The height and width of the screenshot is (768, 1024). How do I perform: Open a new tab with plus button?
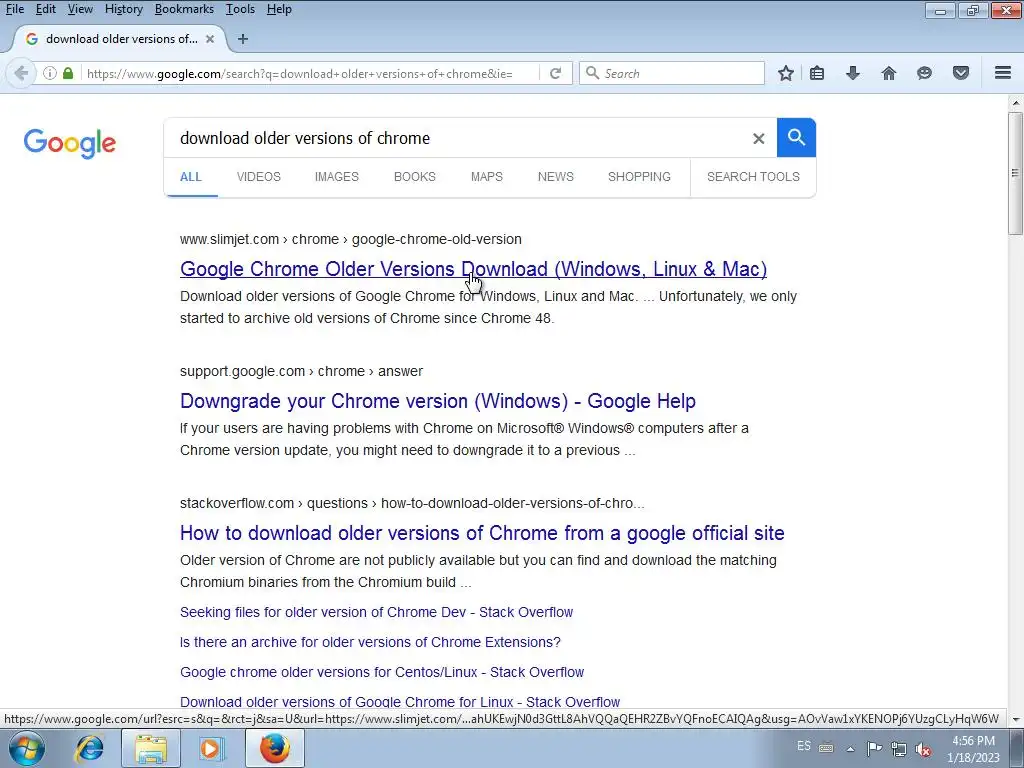243,39
